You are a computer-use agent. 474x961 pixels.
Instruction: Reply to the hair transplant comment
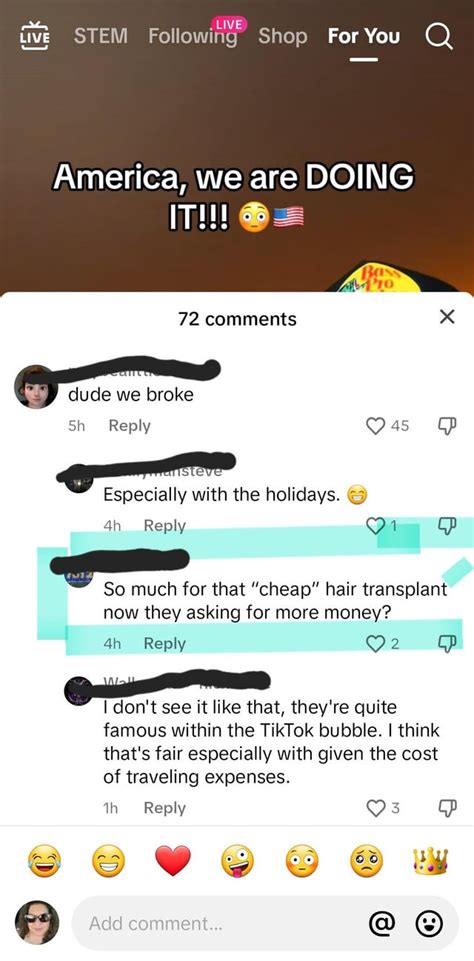[164, 644]
